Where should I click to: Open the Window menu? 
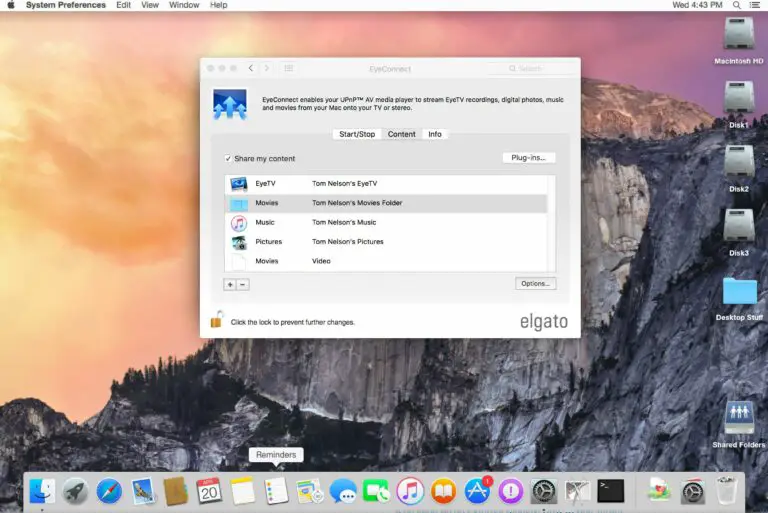pos(184,5)
